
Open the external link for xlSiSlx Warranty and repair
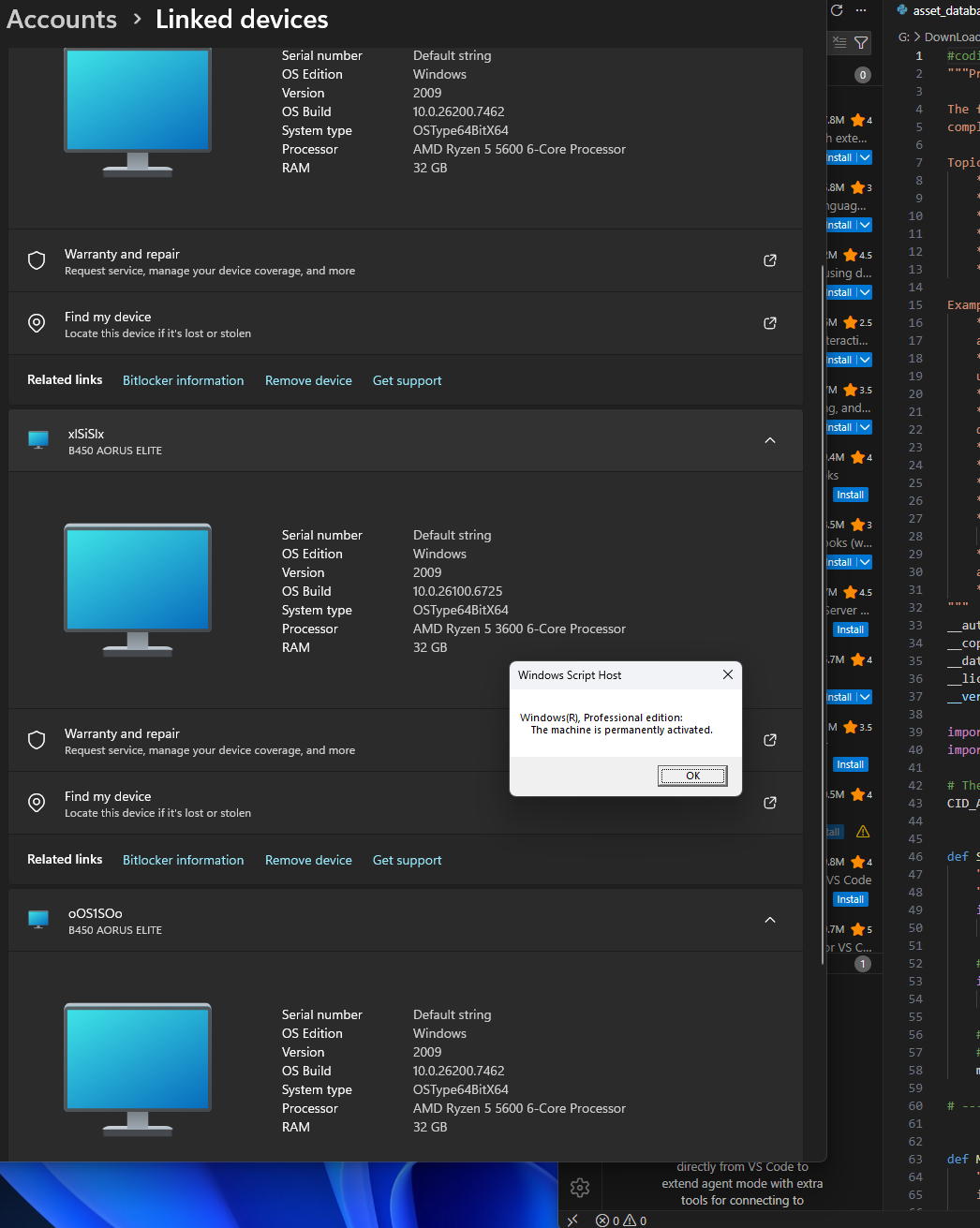(770, 740)
